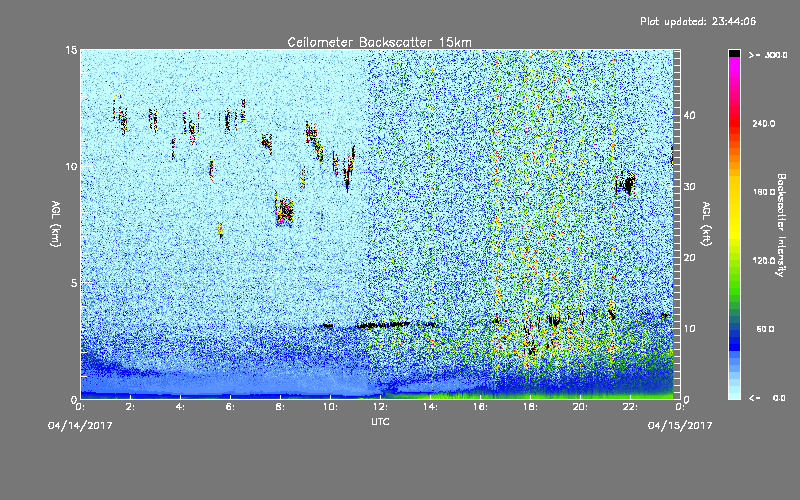Click the thin cloud layer at 12 UTC
The width and height of the screenshot is (800, 500).
click(383, 324)
